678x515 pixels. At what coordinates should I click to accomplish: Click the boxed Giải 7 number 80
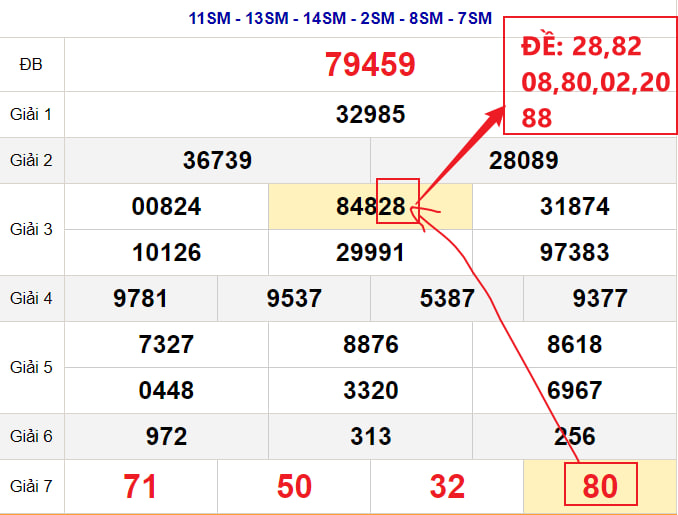click(x=601, y=484)
